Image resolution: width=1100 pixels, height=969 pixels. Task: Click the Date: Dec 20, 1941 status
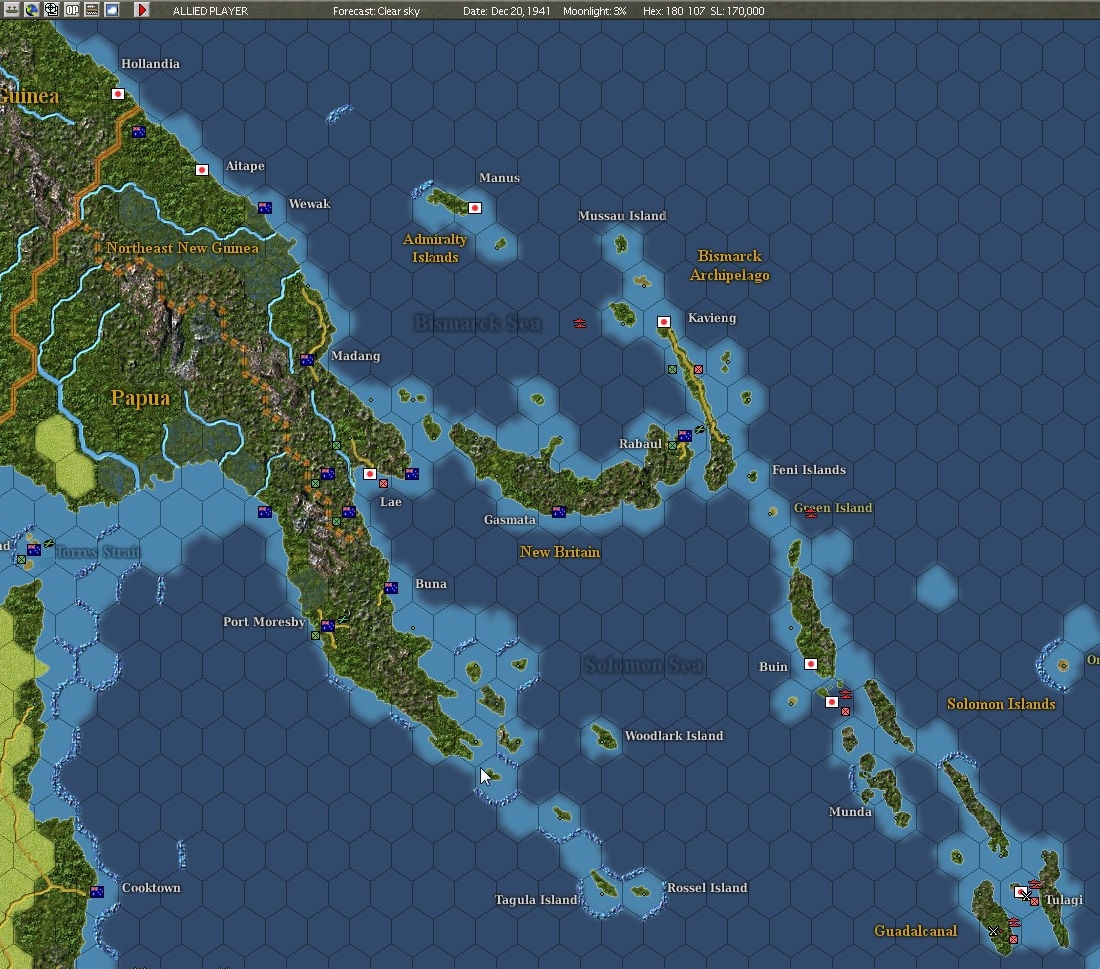click(x=507, y=11)
